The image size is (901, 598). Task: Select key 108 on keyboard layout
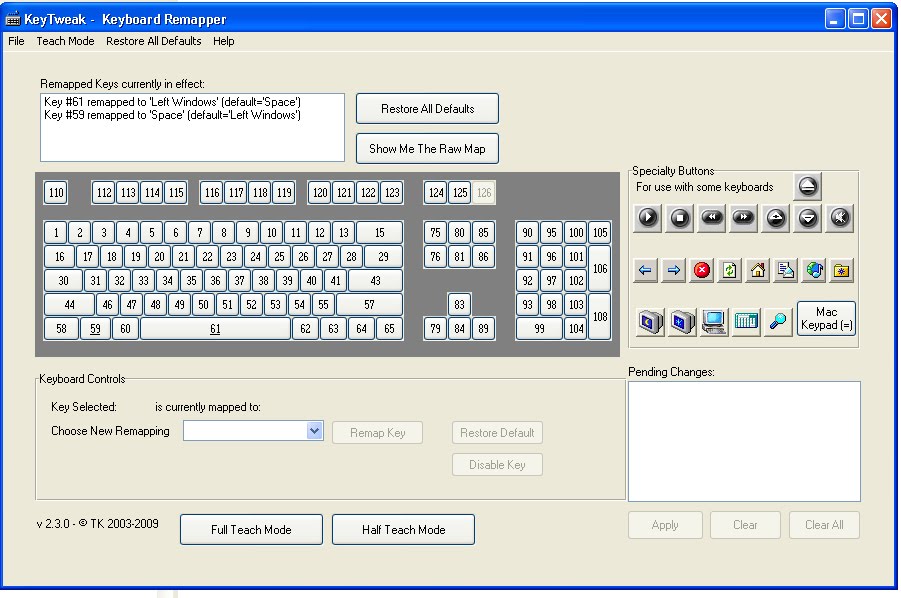click(600, 317)
